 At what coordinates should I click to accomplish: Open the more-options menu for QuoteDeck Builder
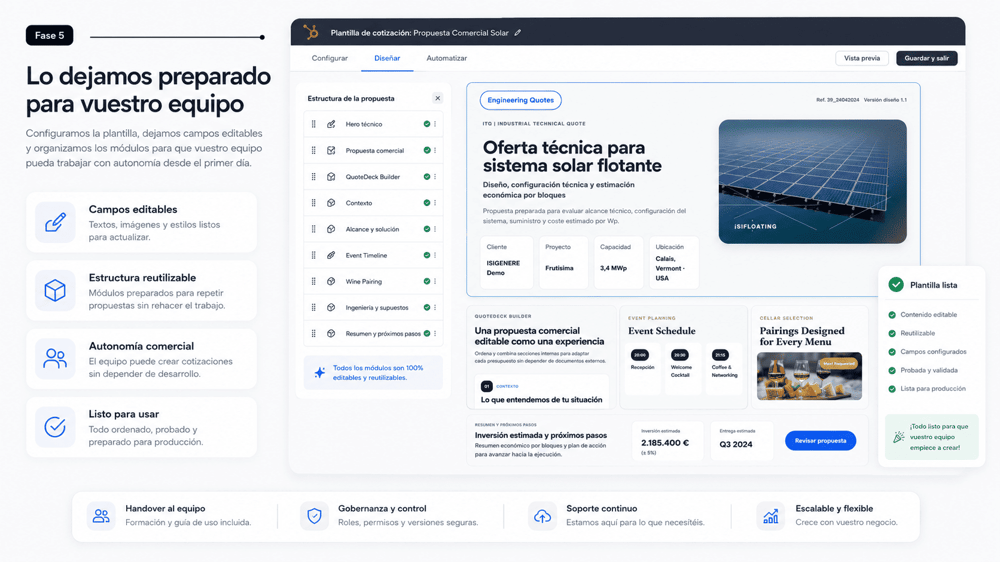[x=435, y=177]
